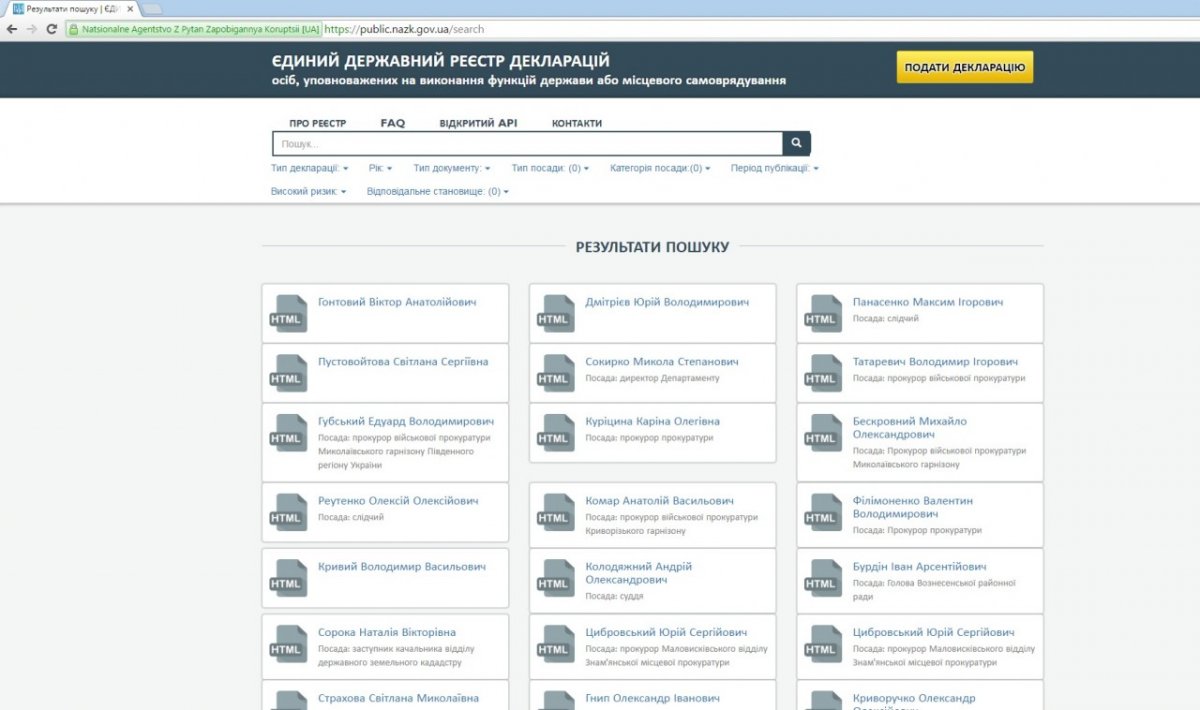Click HTML icon for Сокирко Микола Степанович
Image resolution: width=1200 pixels, height=710 pixels.
coord(555,373)
